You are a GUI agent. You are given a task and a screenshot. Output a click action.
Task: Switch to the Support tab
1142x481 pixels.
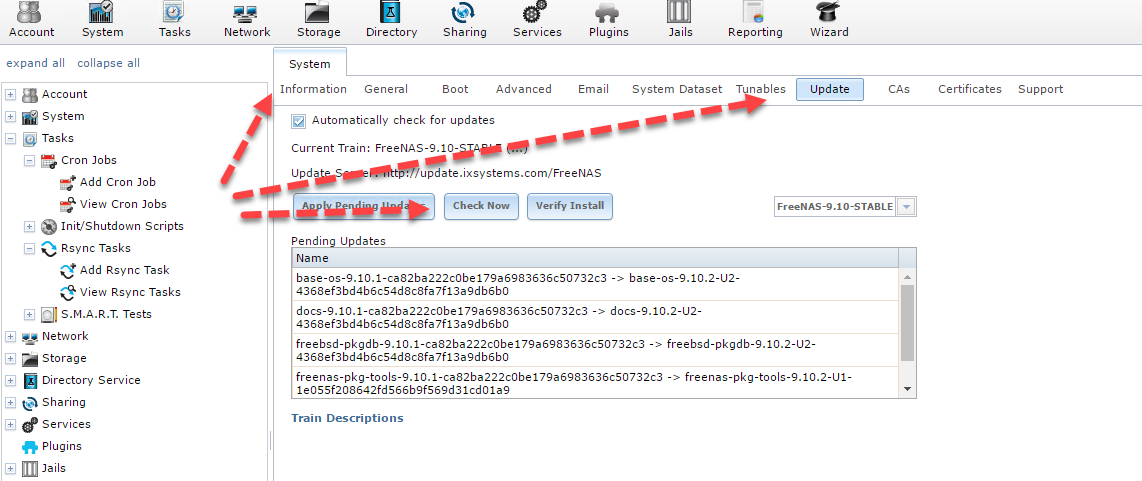coord(1040,89)
